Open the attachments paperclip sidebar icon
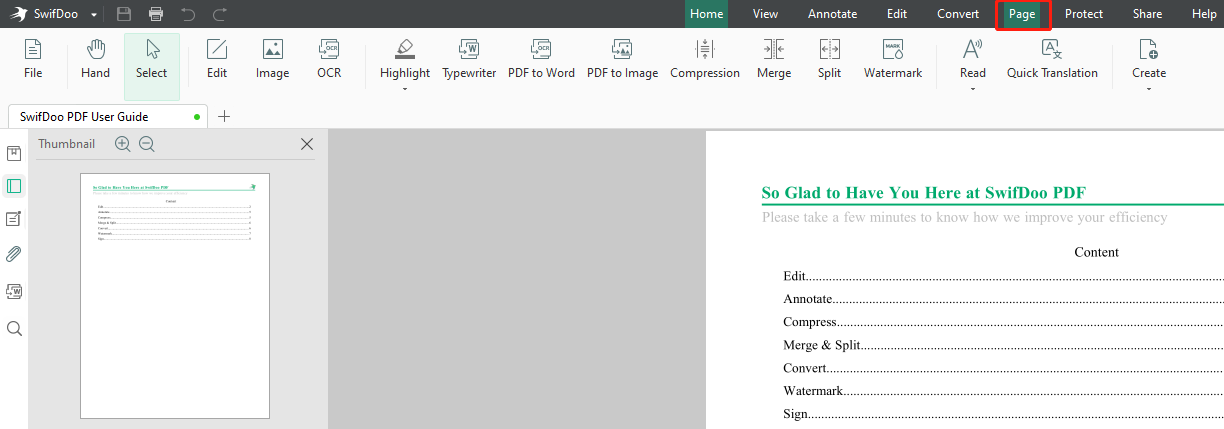 point(14,253)
